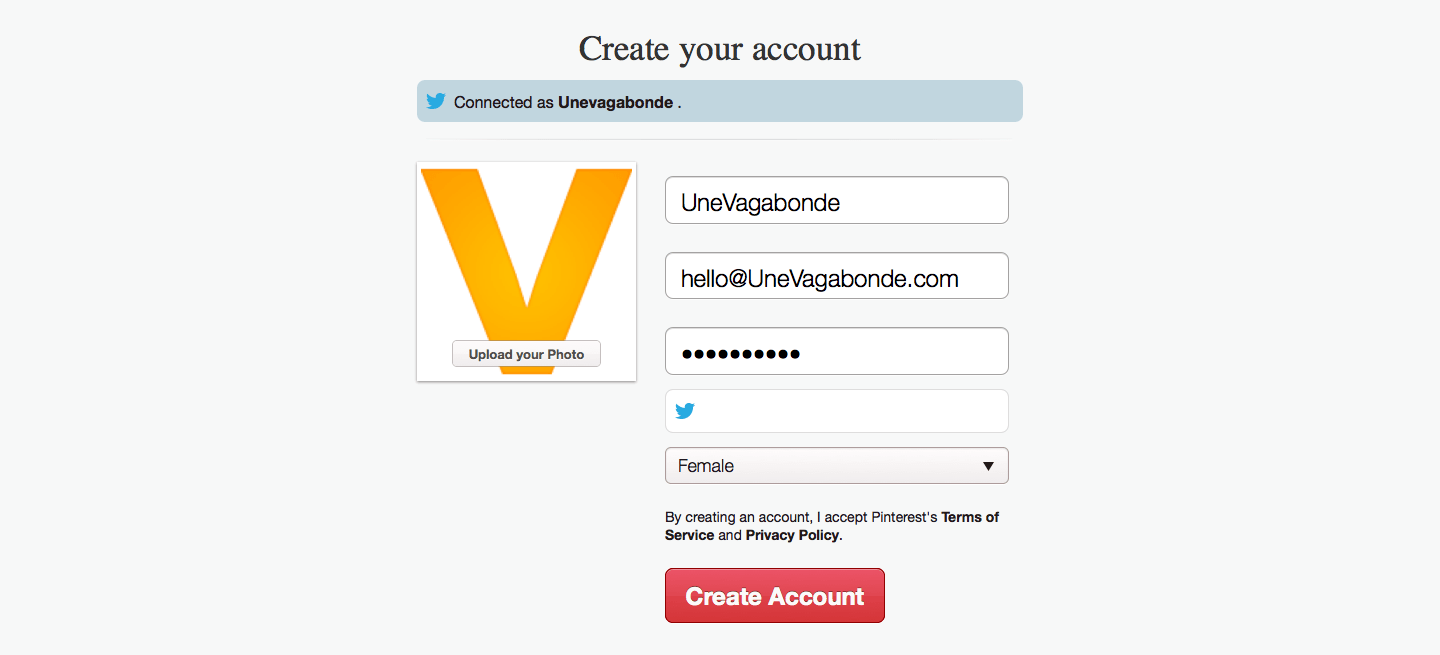Click the username field containing UneVagabonde
This screenshot has height=655, width=1440.
[836, 201]
